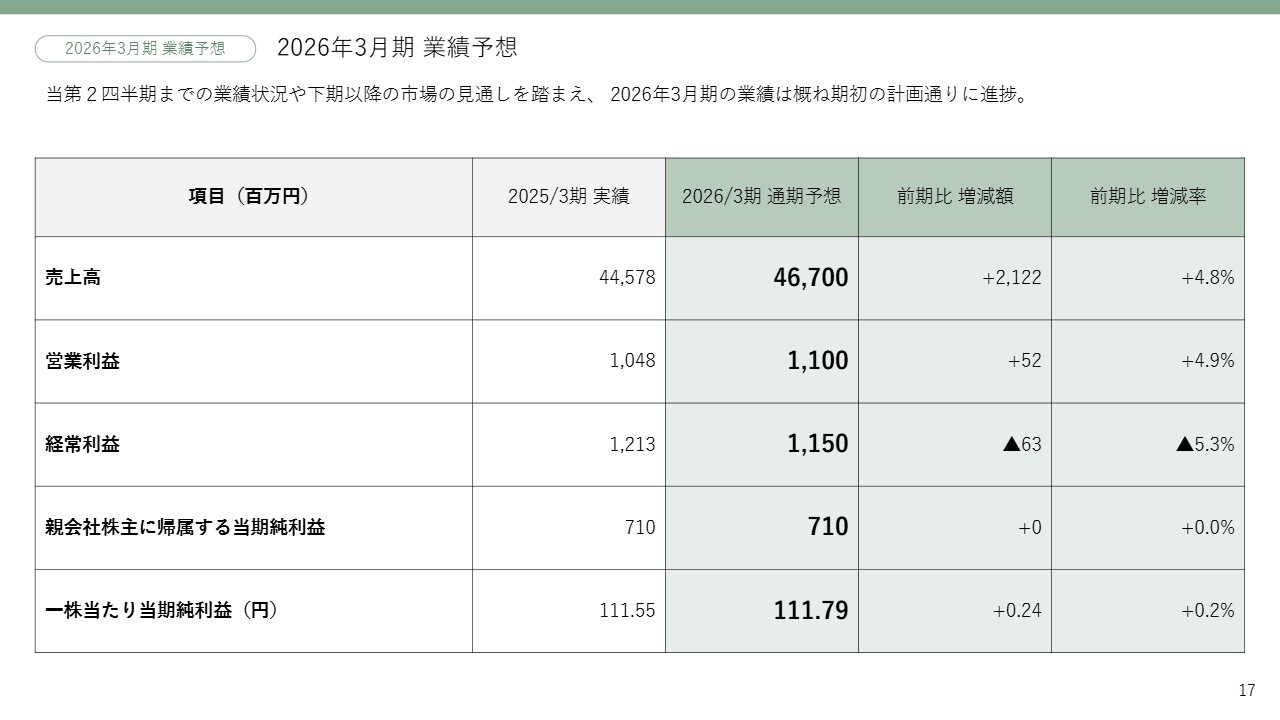Select the 2026/3期 通期予想 column header

(761, 197)
